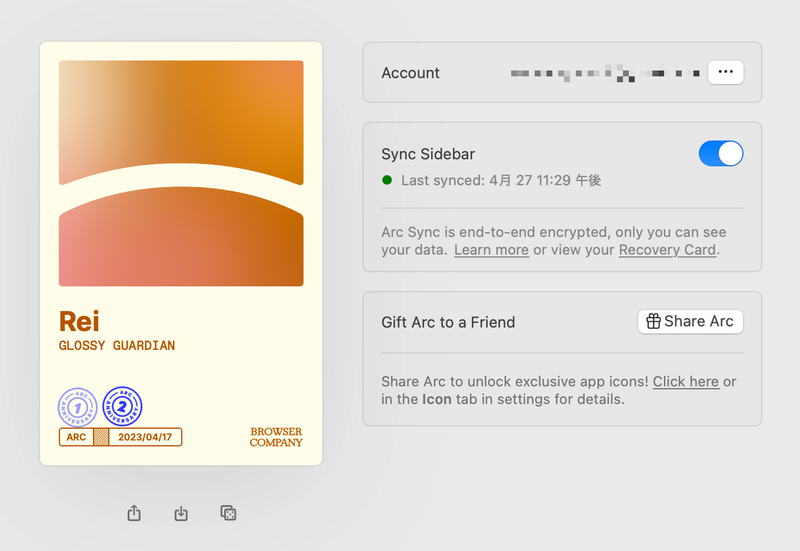This screenshot has height=551, width=800.
Task: Follow the "Click here" app icons link
Action: pos(686,381)
